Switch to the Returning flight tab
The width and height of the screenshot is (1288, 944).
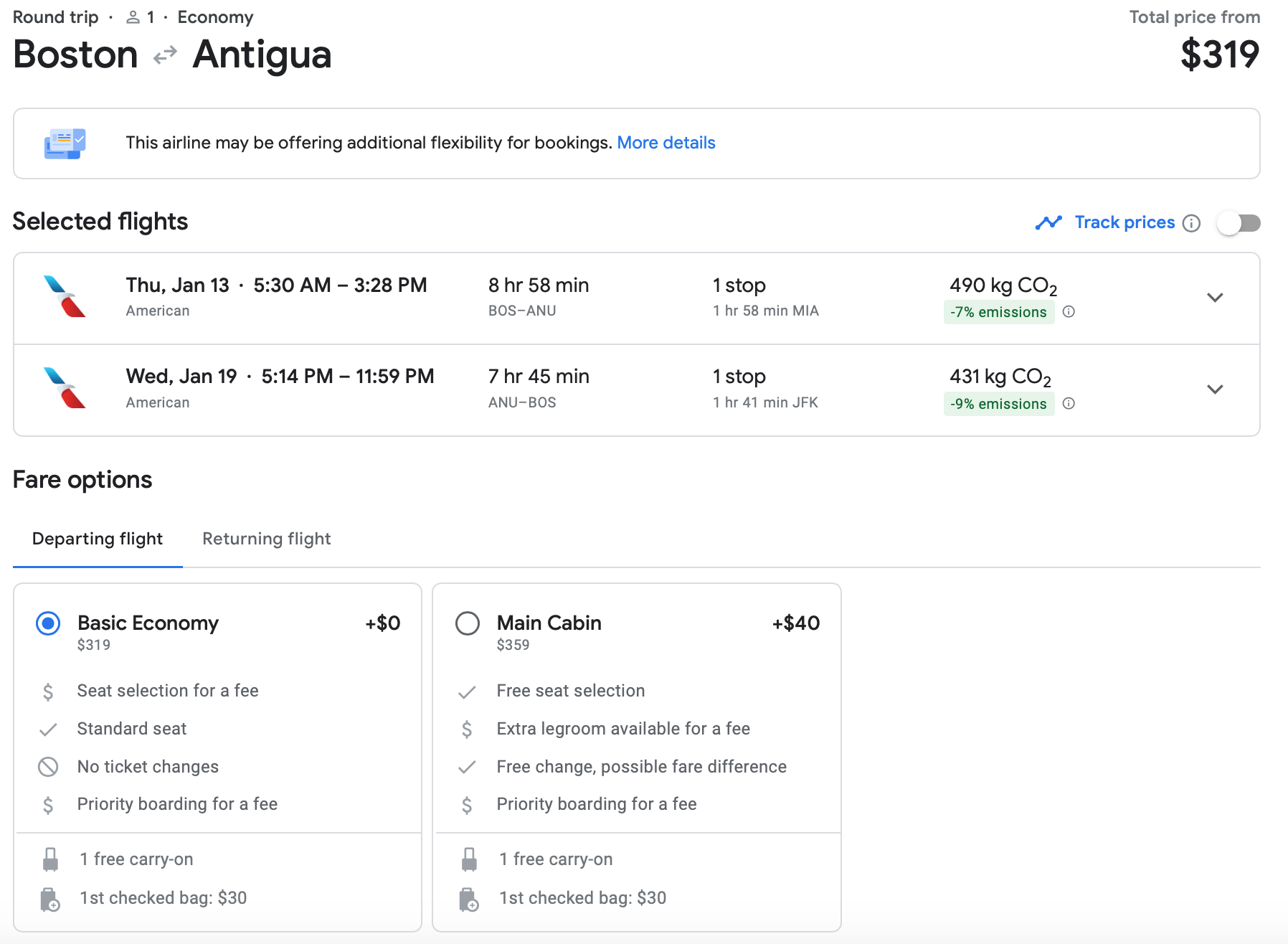(x=266, y=539)
